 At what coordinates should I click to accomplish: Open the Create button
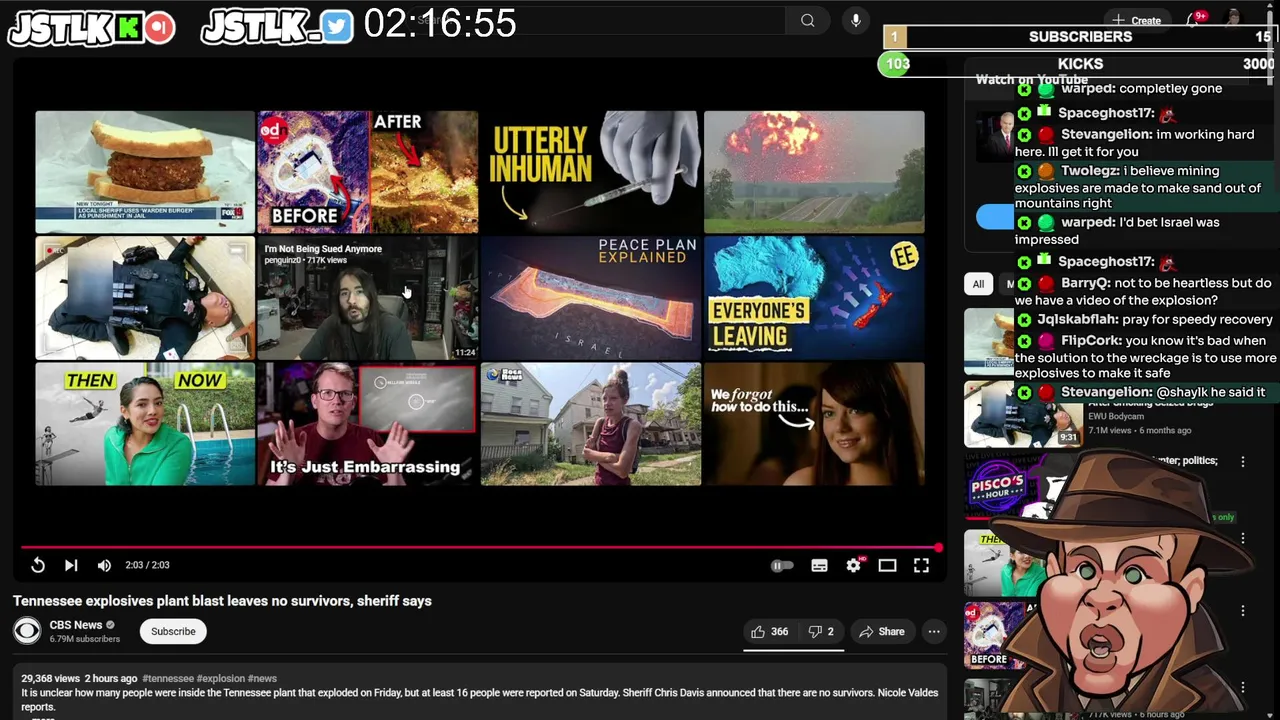pyautogui.click(x=1136, y=20)
